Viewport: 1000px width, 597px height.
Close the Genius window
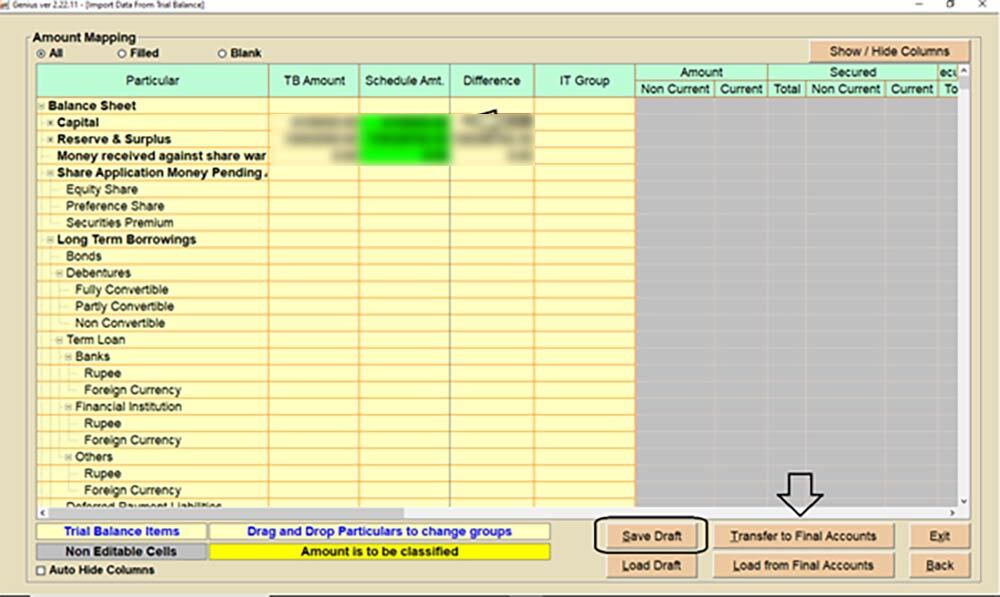pos(983,4)
